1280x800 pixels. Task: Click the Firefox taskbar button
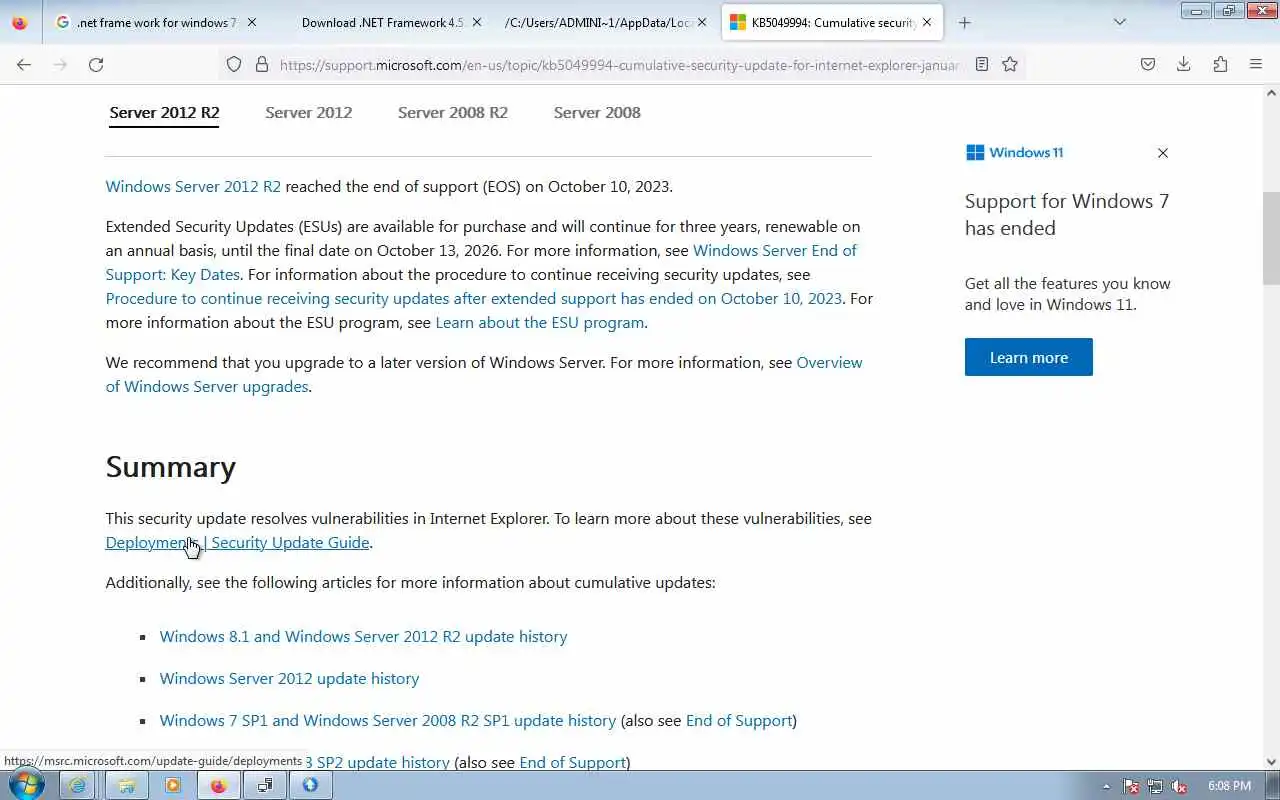click(218, 785)
